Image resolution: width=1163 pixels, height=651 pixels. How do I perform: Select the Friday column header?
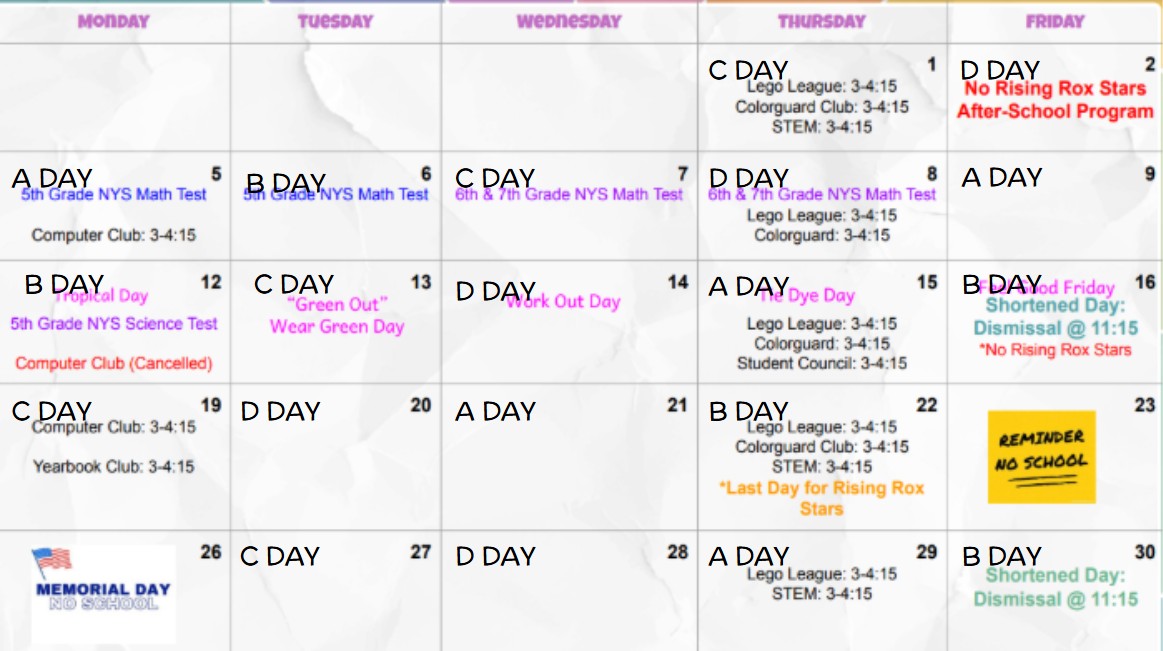tap(1055, 22)
